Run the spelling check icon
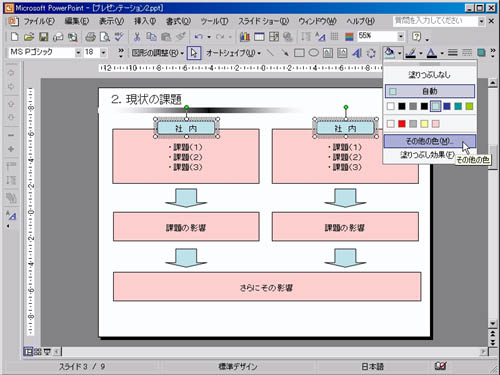 coord(119,37)
